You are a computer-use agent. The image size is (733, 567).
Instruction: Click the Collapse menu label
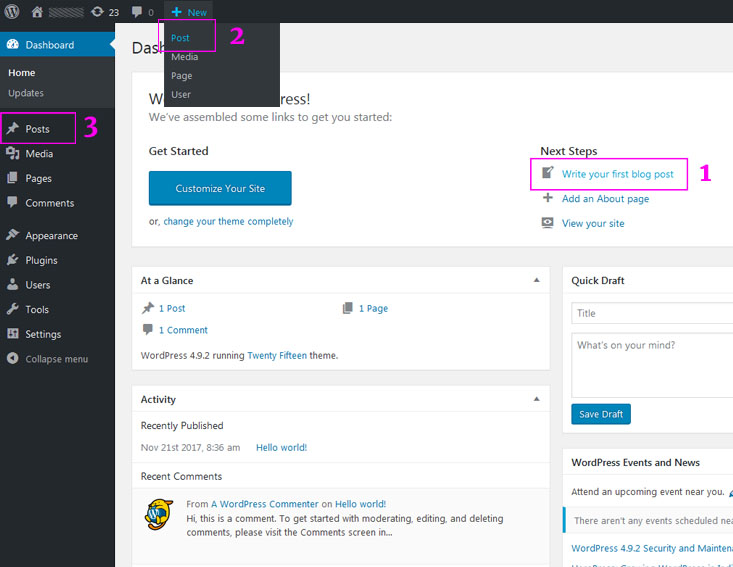click(x=57, y=359)
